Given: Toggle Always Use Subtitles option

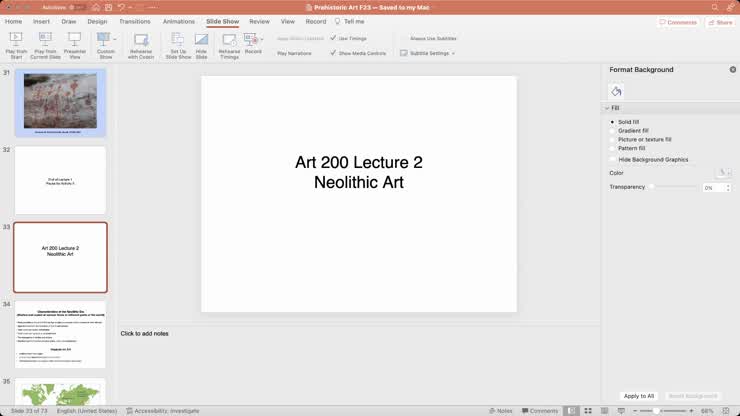Looking at the screenshot, I should point(433,38).
